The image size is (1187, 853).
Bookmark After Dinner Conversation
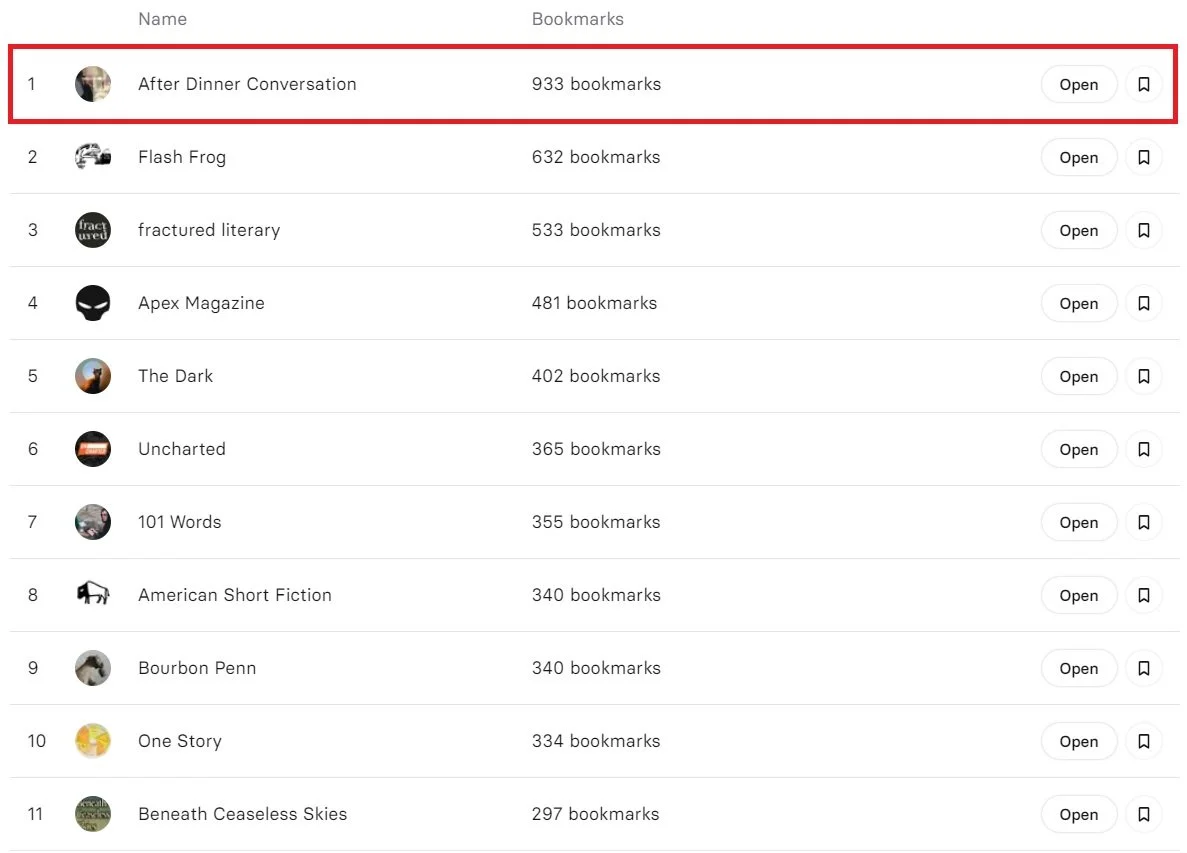pos(1143,84)
